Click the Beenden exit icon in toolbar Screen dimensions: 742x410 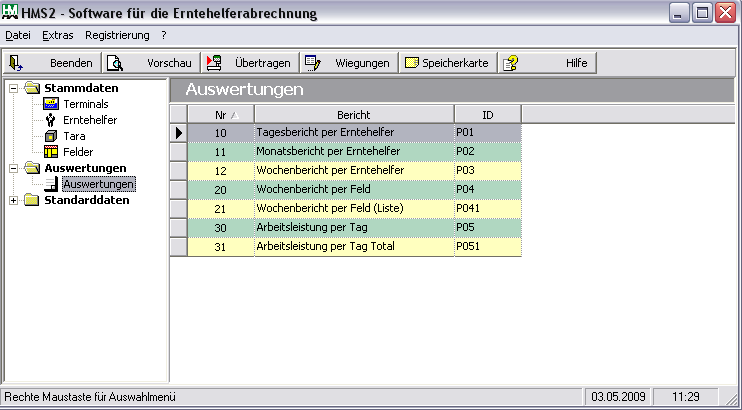pyautogui.click(x=17, y=63)
